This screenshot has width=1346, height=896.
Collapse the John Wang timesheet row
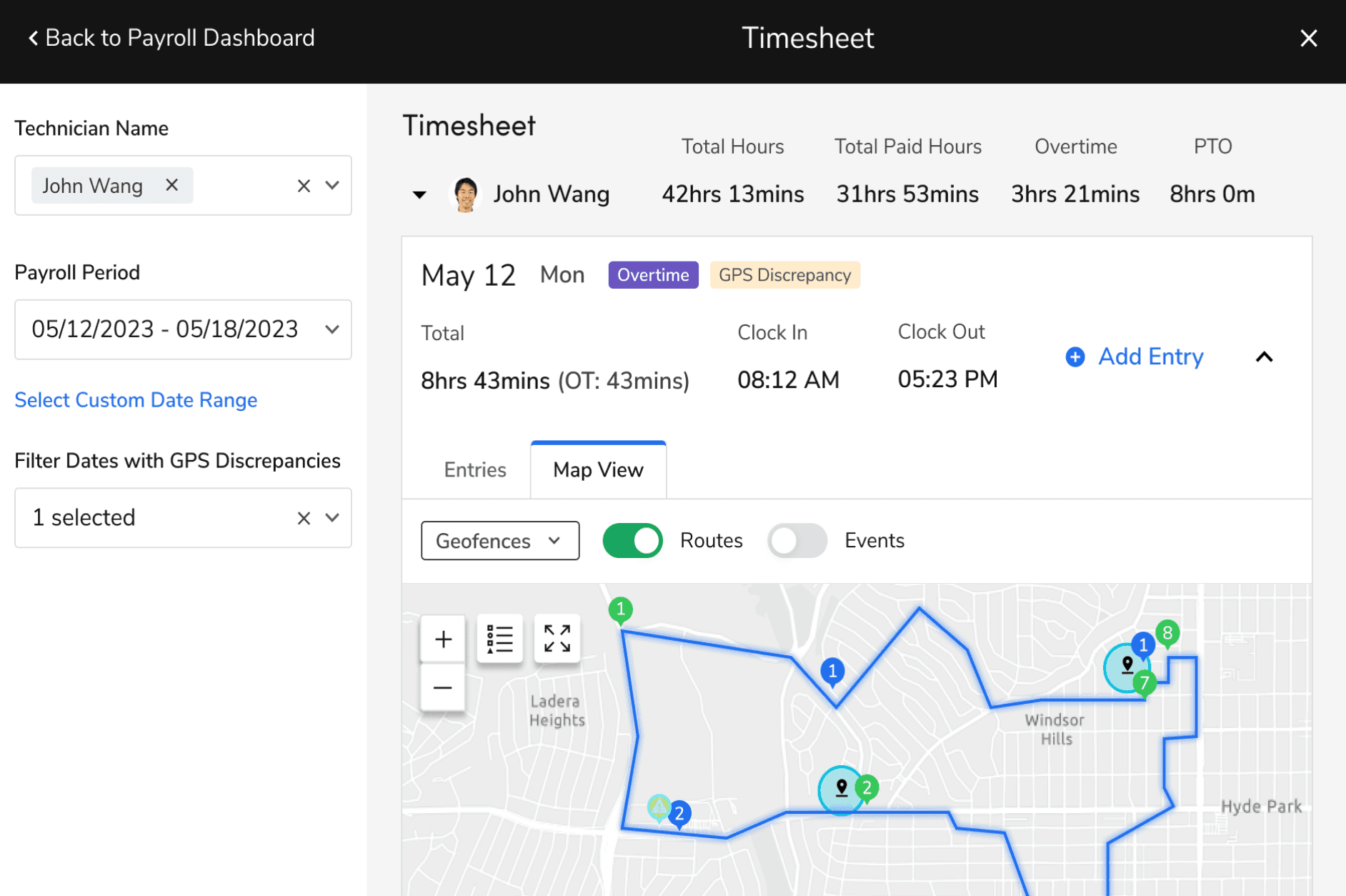[419, 194]
